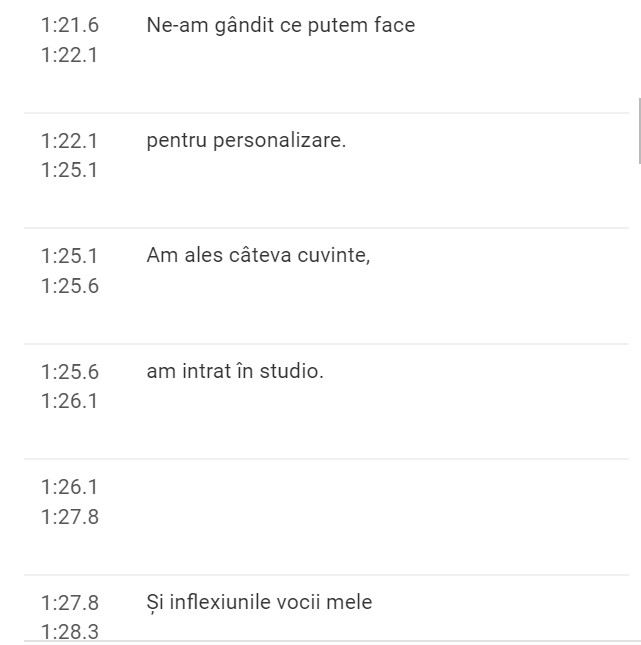
Task: Edit end time of "am intrat în studio."
Action: (70, 402)
